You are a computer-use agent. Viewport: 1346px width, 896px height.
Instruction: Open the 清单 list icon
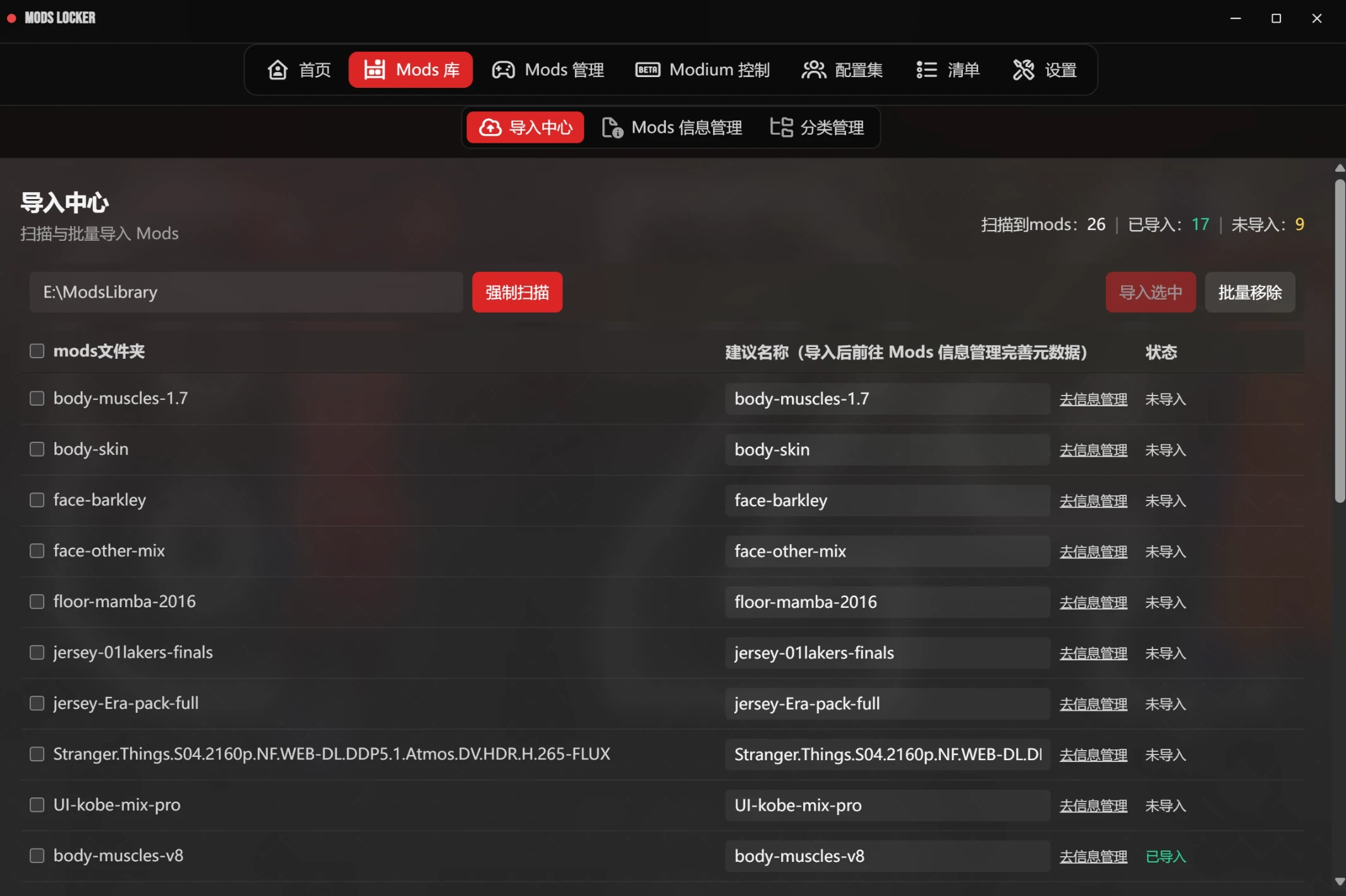[x=926, y=70]
